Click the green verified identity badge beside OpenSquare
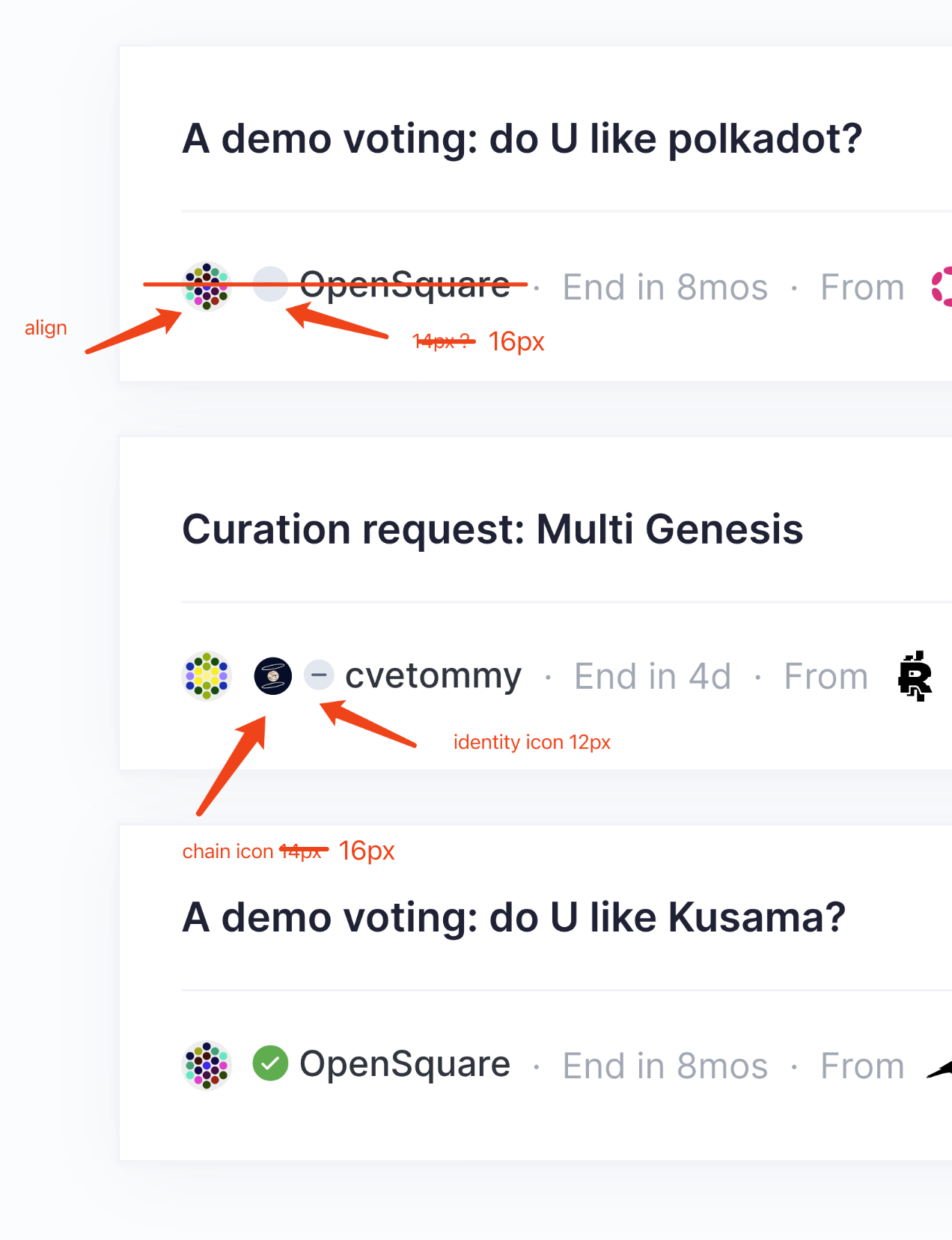 270,1065
